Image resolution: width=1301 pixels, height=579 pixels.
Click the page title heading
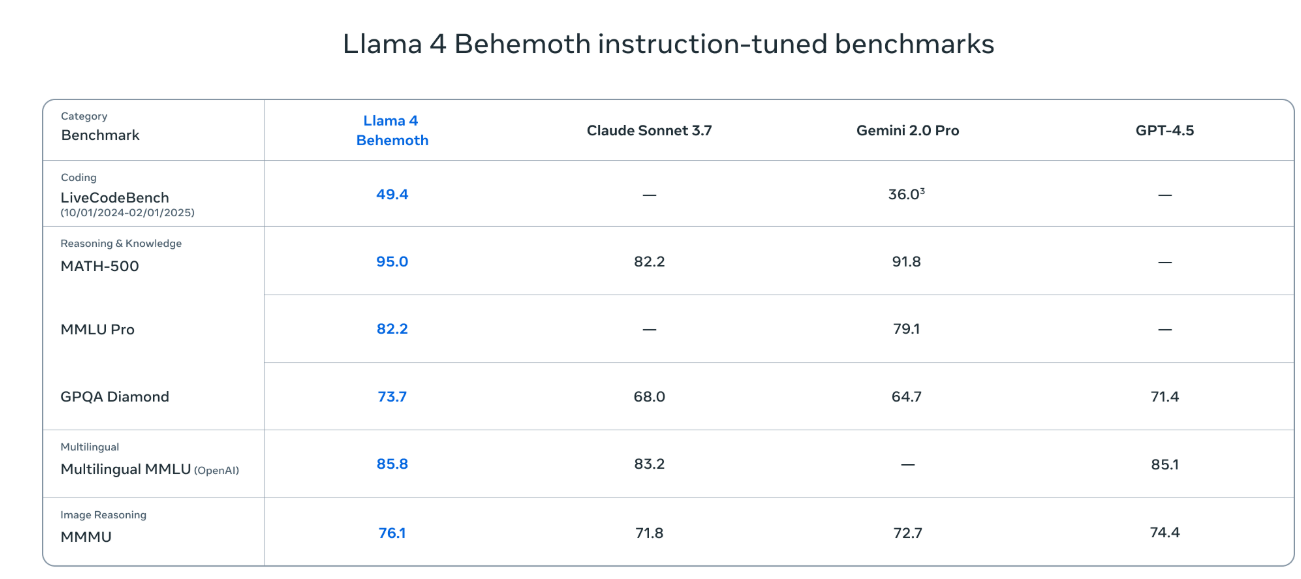click(668, 44)
